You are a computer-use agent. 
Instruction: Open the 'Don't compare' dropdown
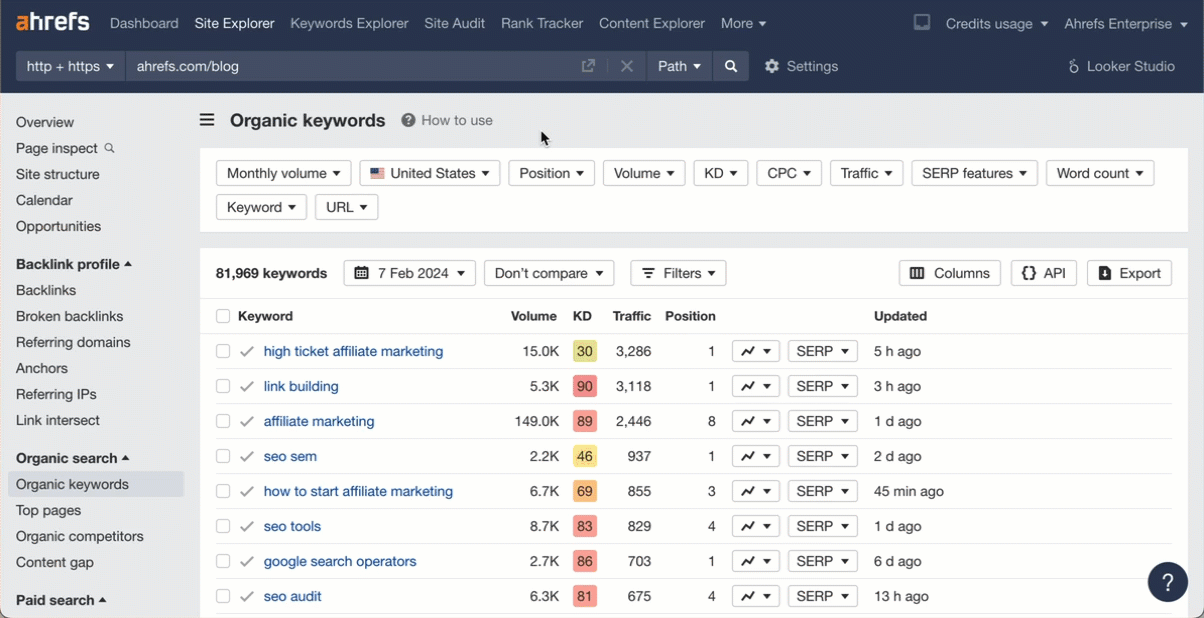pyautogui.click(x=548, y=273)
